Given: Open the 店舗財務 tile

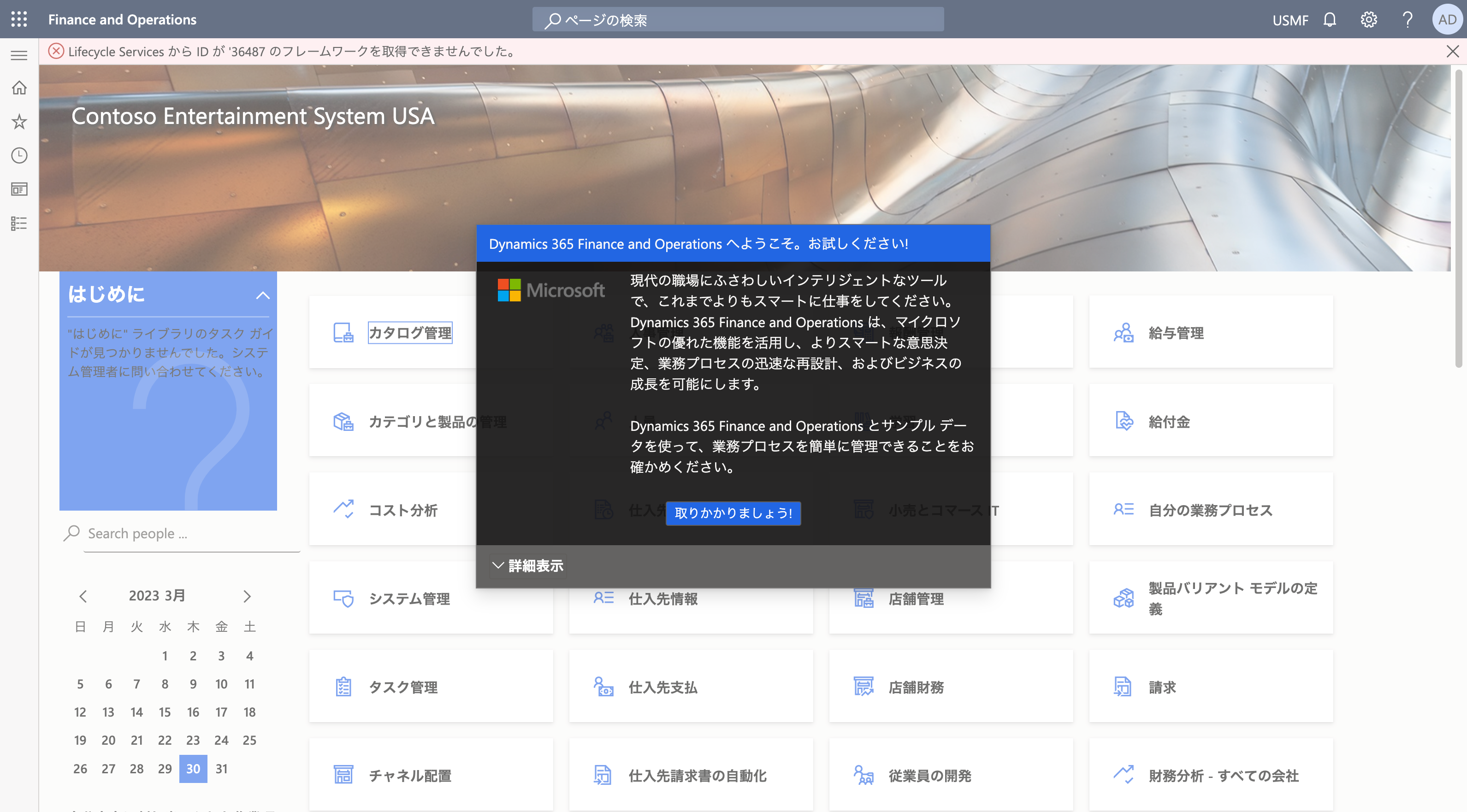Looking at the screenshot, I should pyautogui.click(x=951, y=687).
